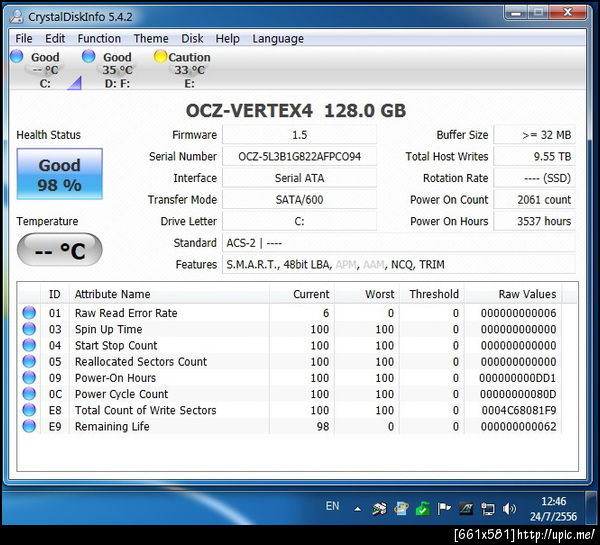Screen dimensions: 600x545
Task: Click the Action Center flag tray icon
Action: 444,509
